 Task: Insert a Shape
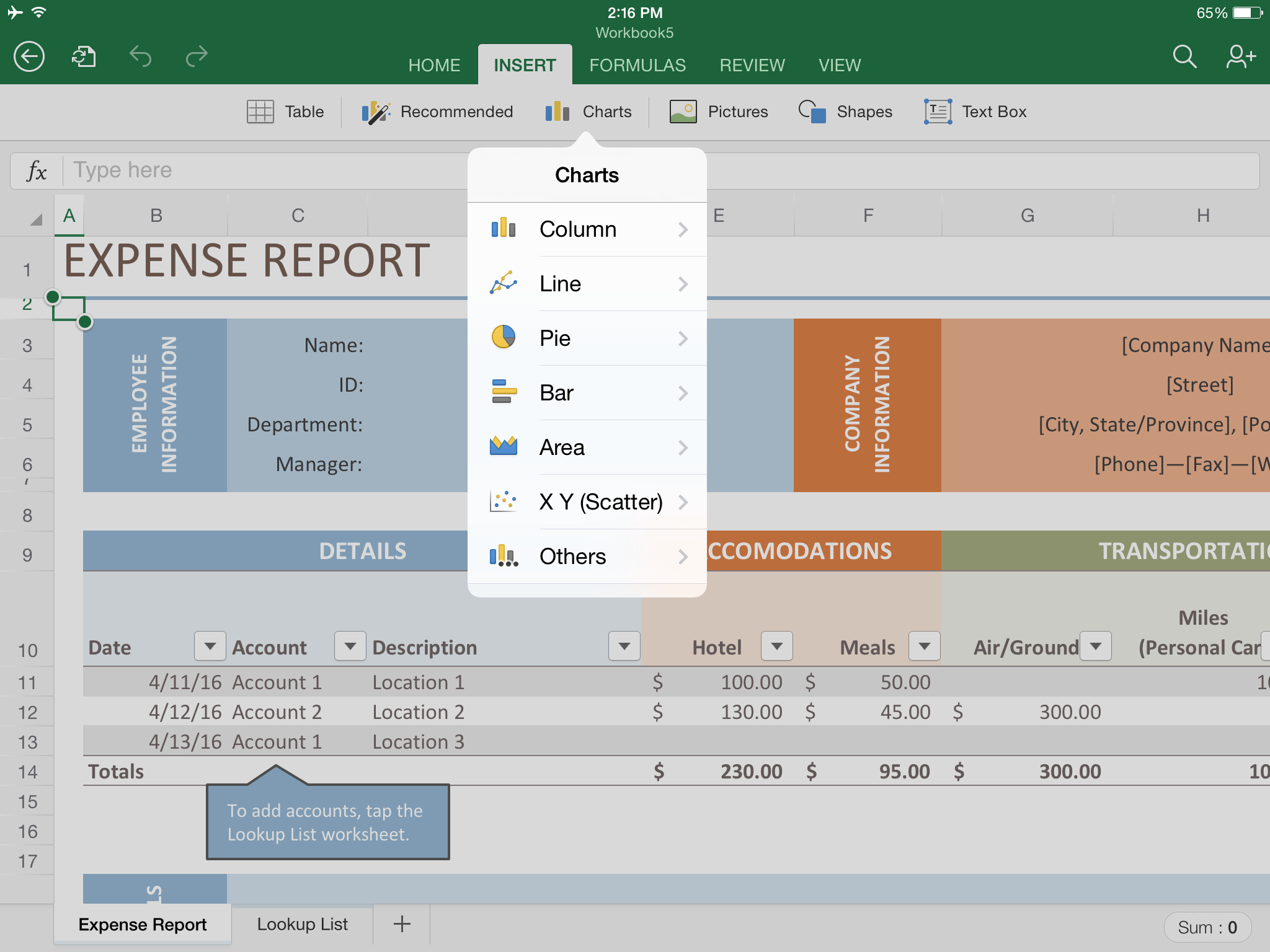(846, 112)
